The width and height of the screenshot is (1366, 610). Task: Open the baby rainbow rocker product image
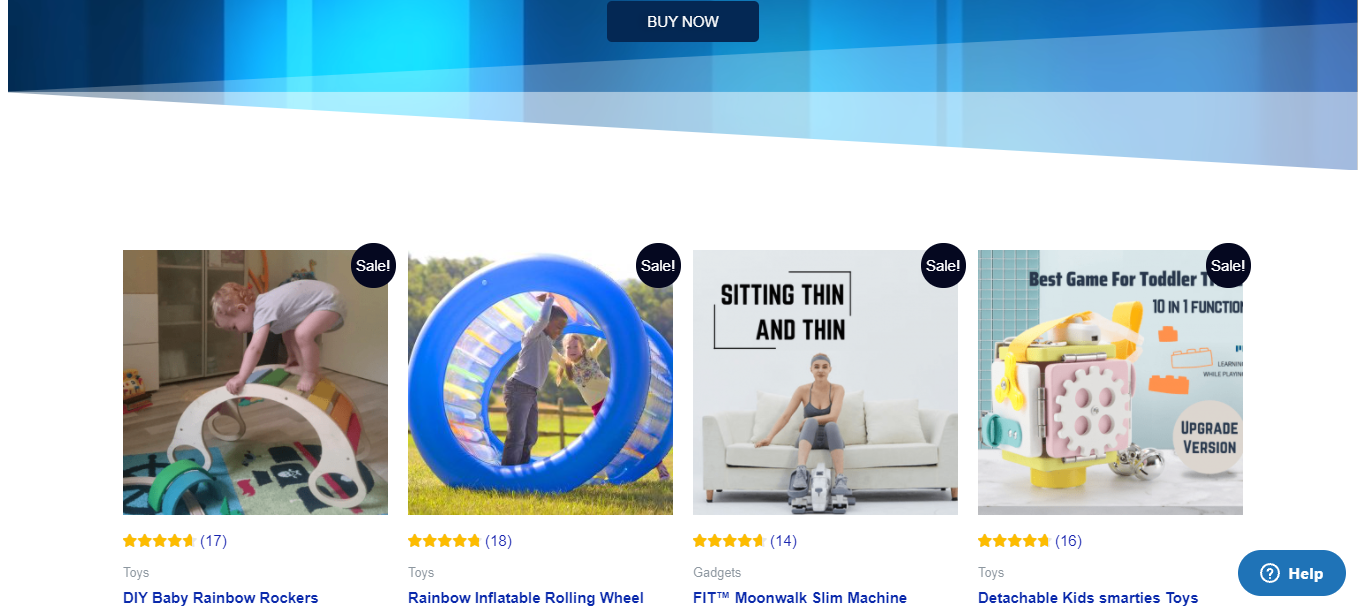(255, 382)
